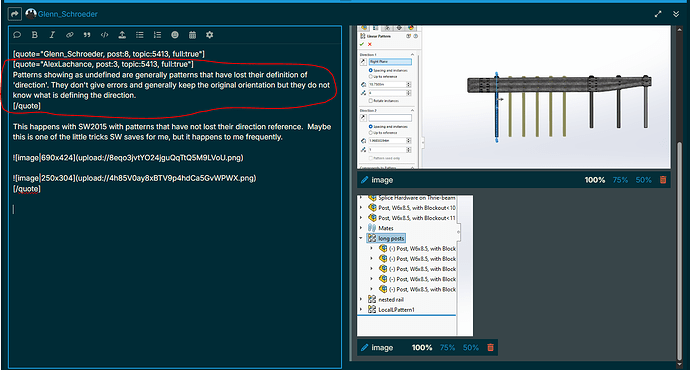Place the cursor on the empty last editor line
The height and width of the screenshot is (370, 690).
tap(176, 209)
